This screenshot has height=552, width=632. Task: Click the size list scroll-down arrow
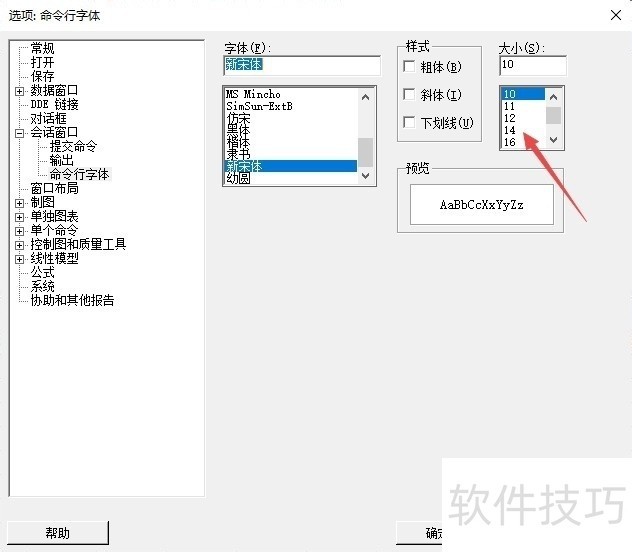pos(553,139)
